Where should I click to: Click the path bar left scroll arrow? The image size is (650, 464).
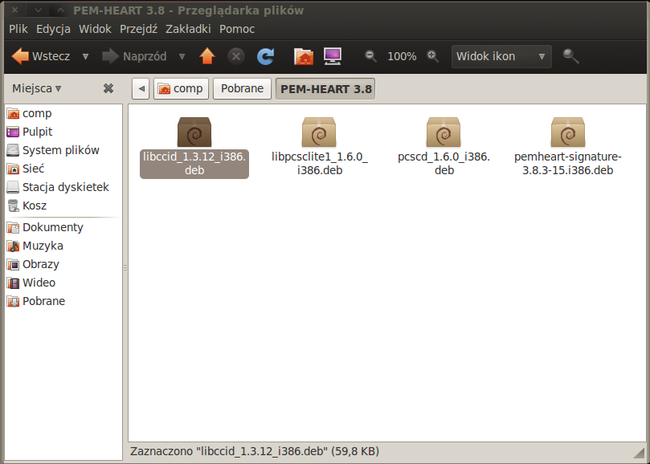tap(141, 89)
